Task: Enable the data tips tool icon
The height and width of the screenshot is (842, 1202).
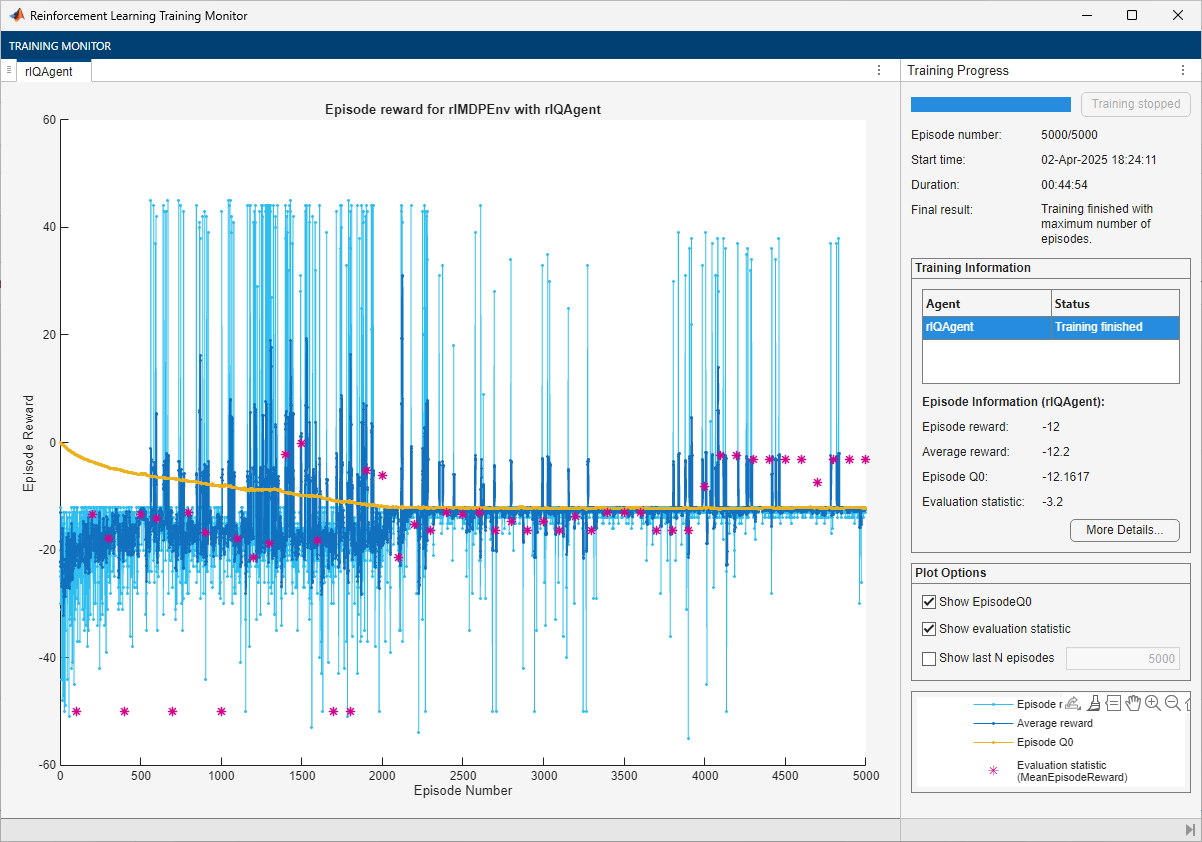Action: (x=1113, y=703)
